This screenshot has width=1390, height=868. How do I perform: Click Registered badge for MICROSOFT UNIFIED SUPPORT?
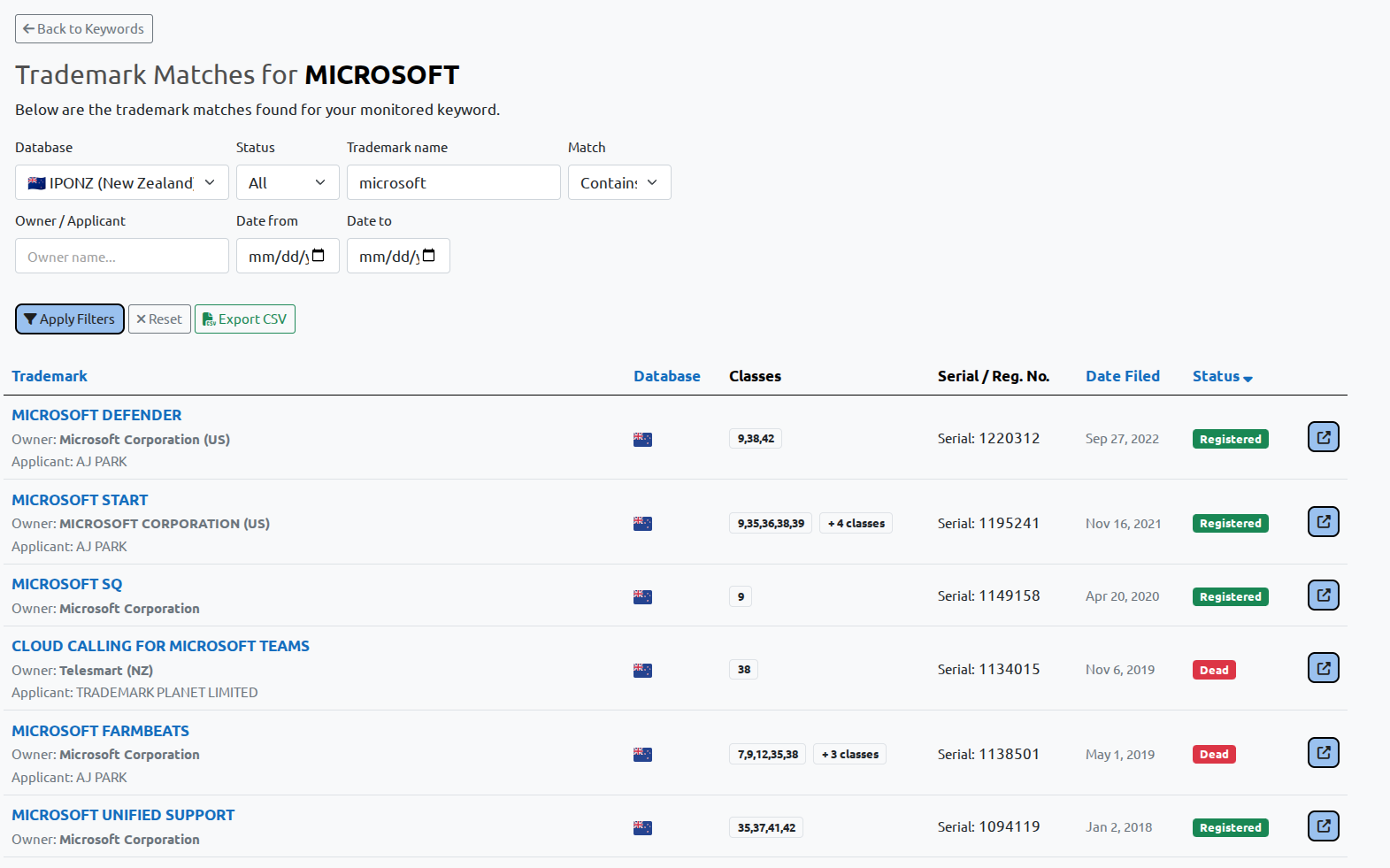pos(1231,827)
